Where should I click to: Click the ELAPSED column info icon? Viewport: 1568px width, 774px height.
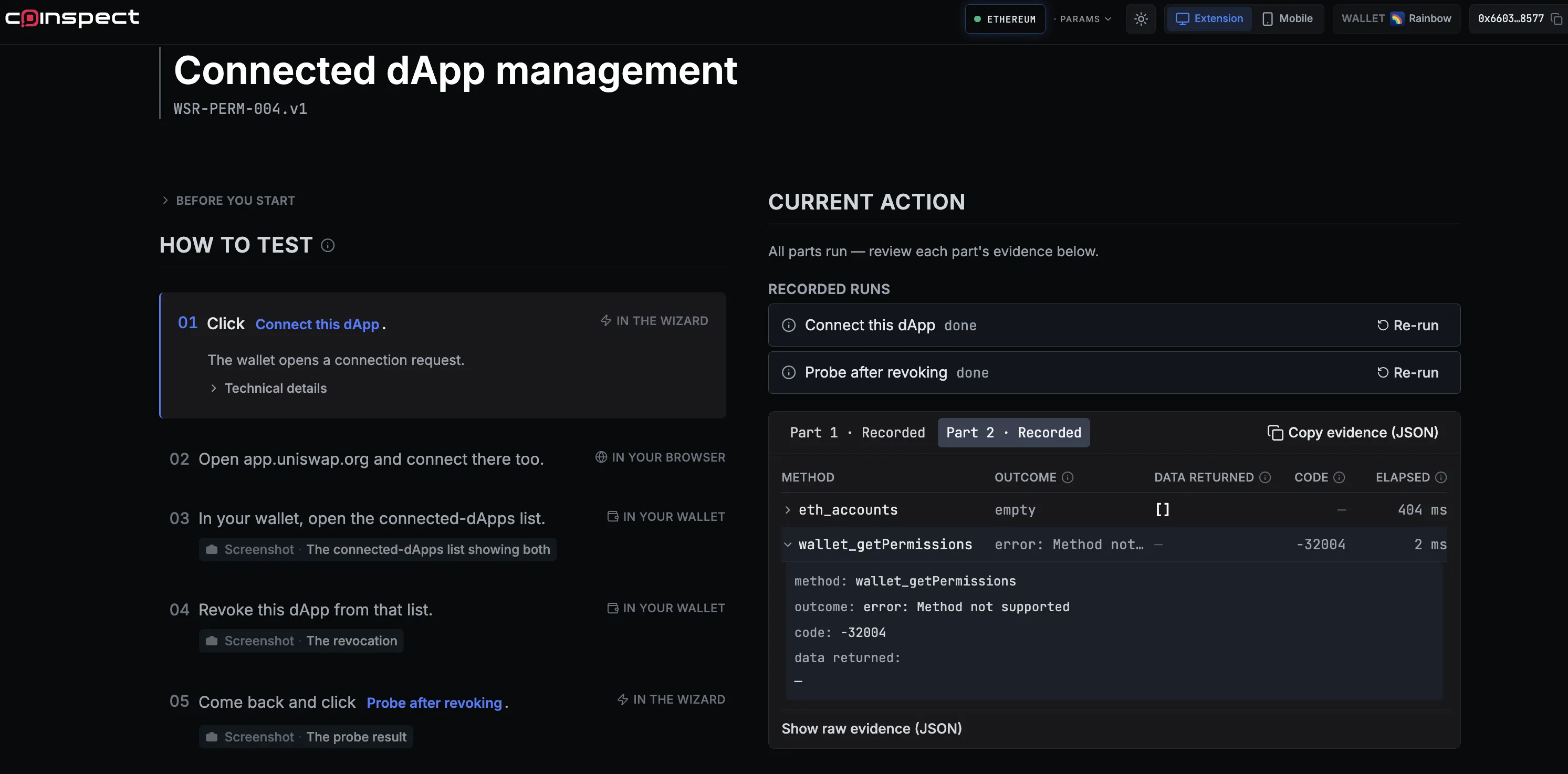[x=1441, y=477]
